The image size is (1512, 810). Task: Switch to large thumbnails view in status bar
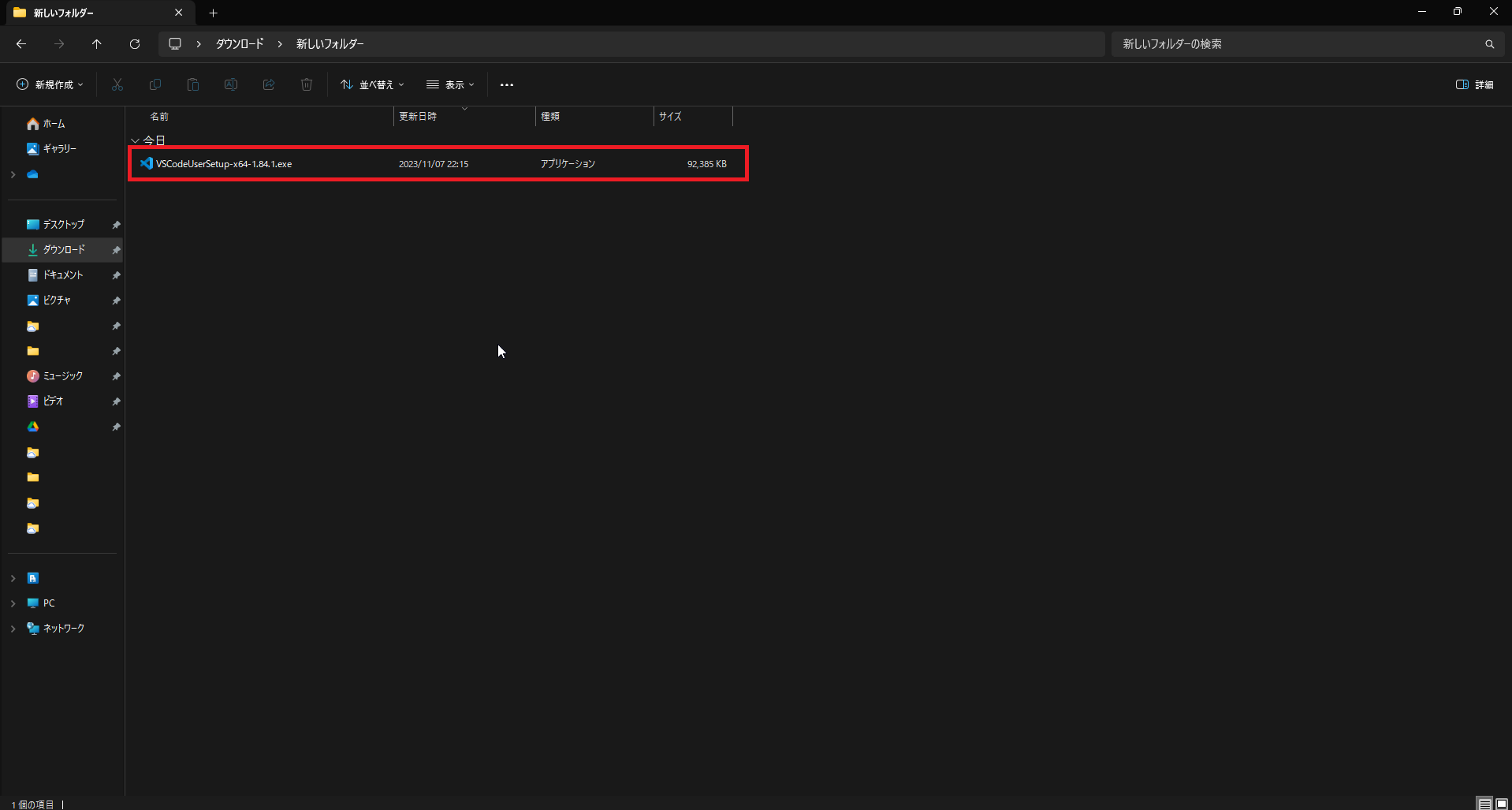click(1502, 804)
